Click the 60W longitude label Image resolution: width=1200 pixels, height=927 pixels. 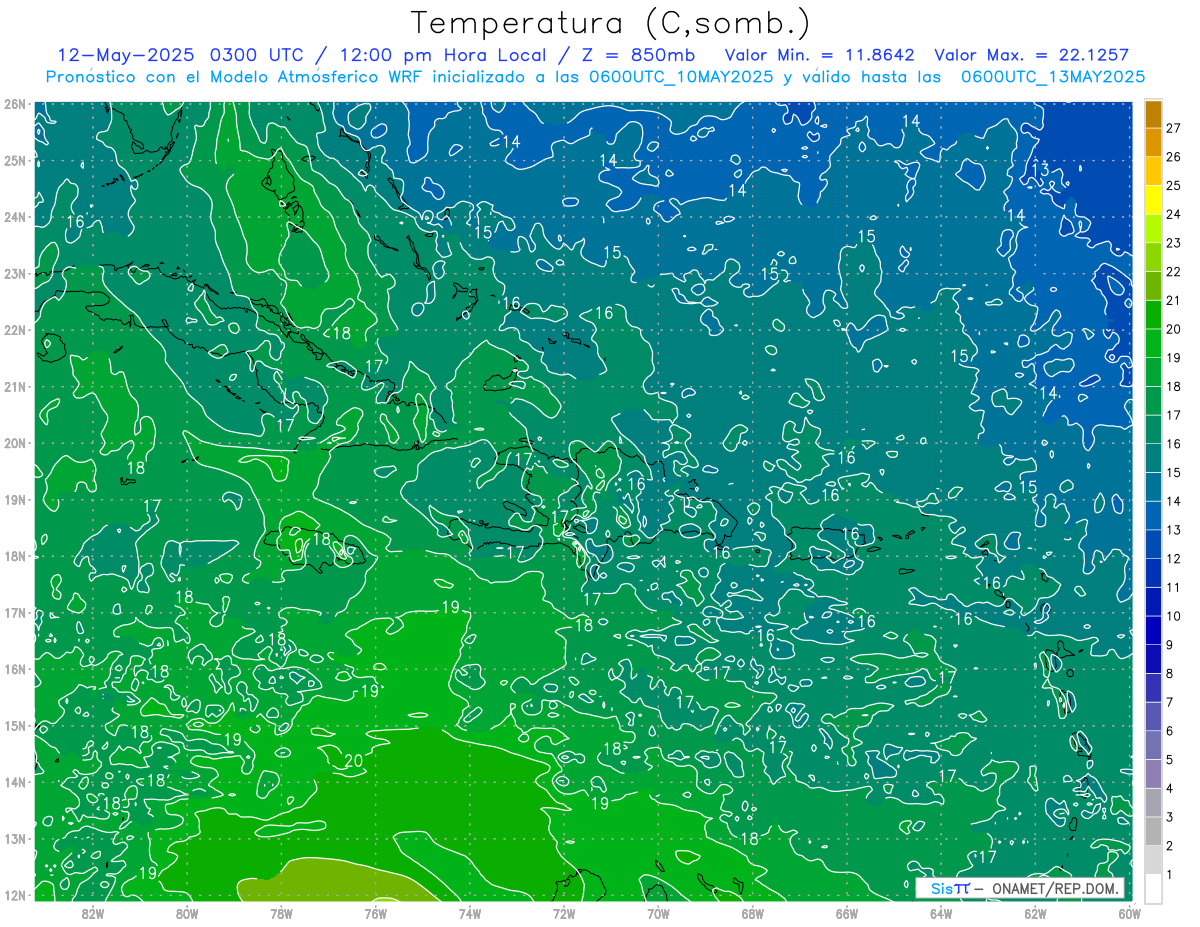(1129, 913)
